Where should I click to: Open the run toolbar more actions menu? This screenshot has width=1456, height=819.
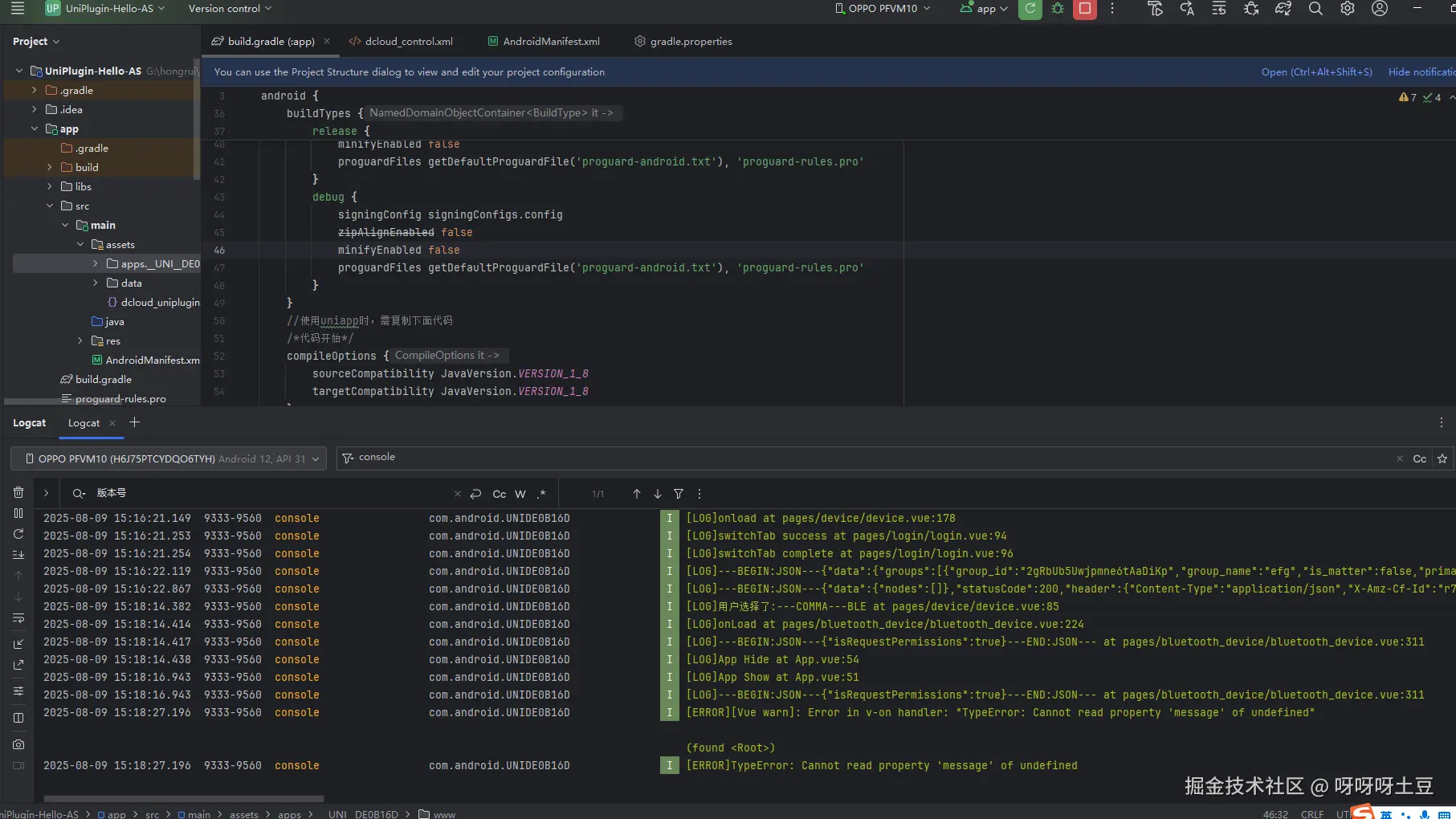click(x=1112, y=8)
